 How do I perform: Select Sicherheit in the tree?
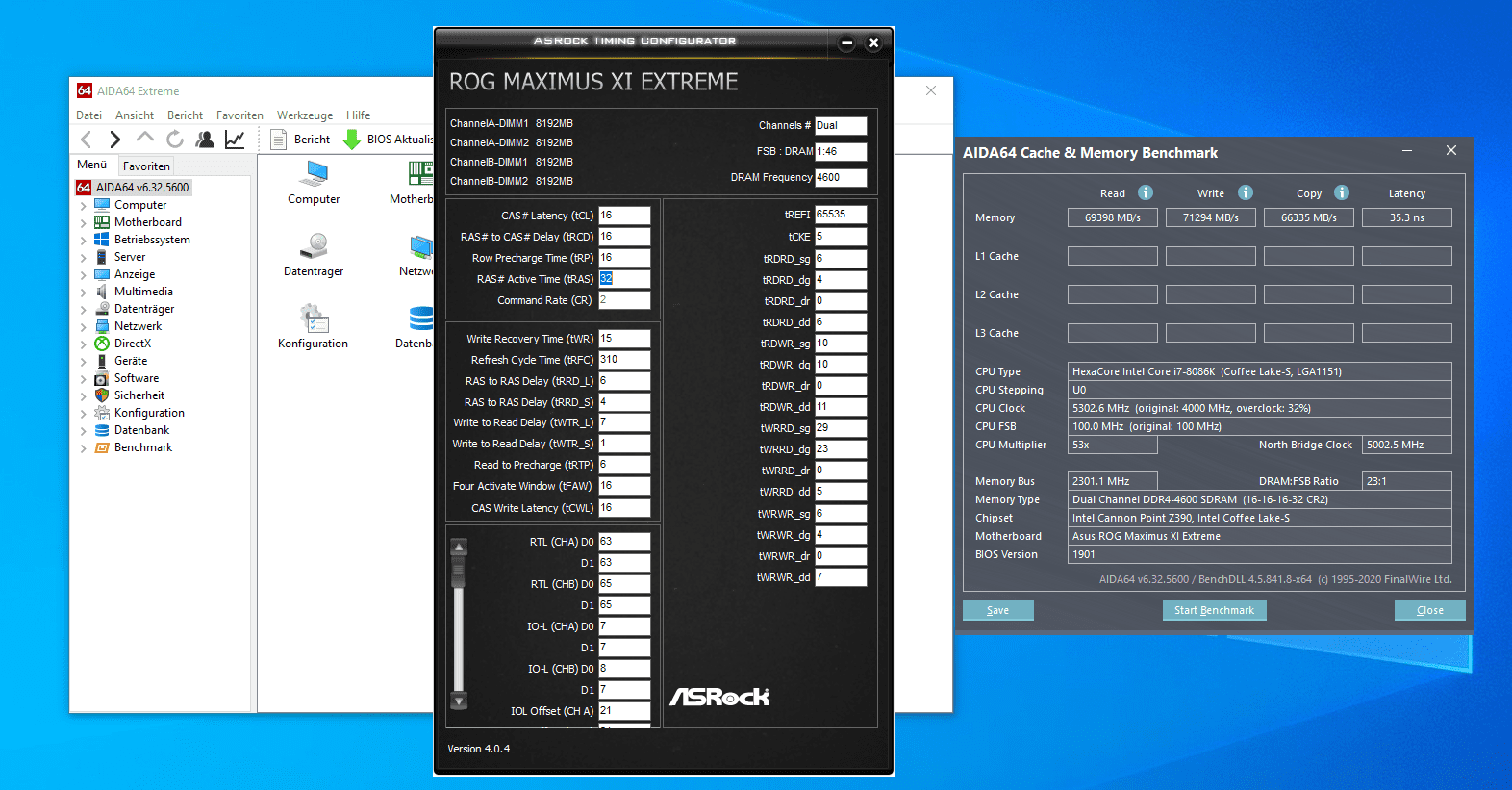coord(139,395)
